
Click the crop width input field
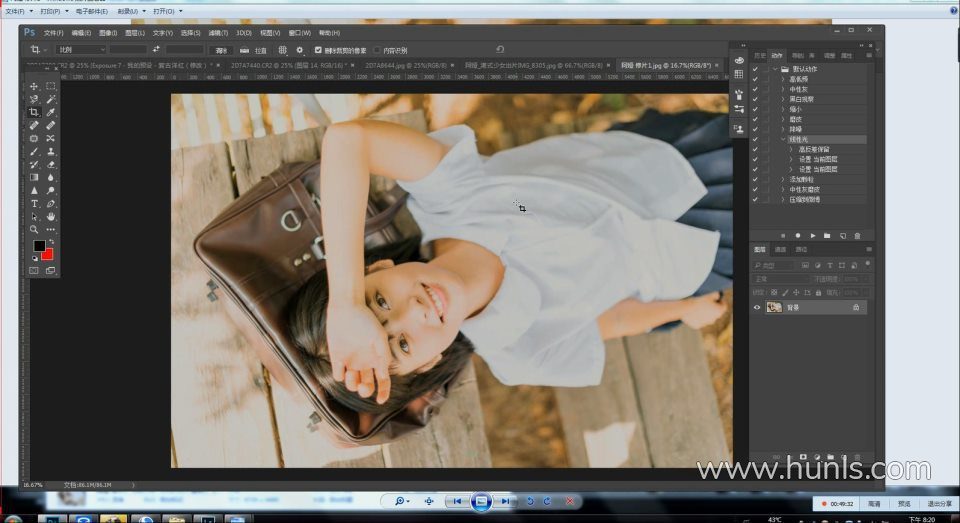point(128,50)
